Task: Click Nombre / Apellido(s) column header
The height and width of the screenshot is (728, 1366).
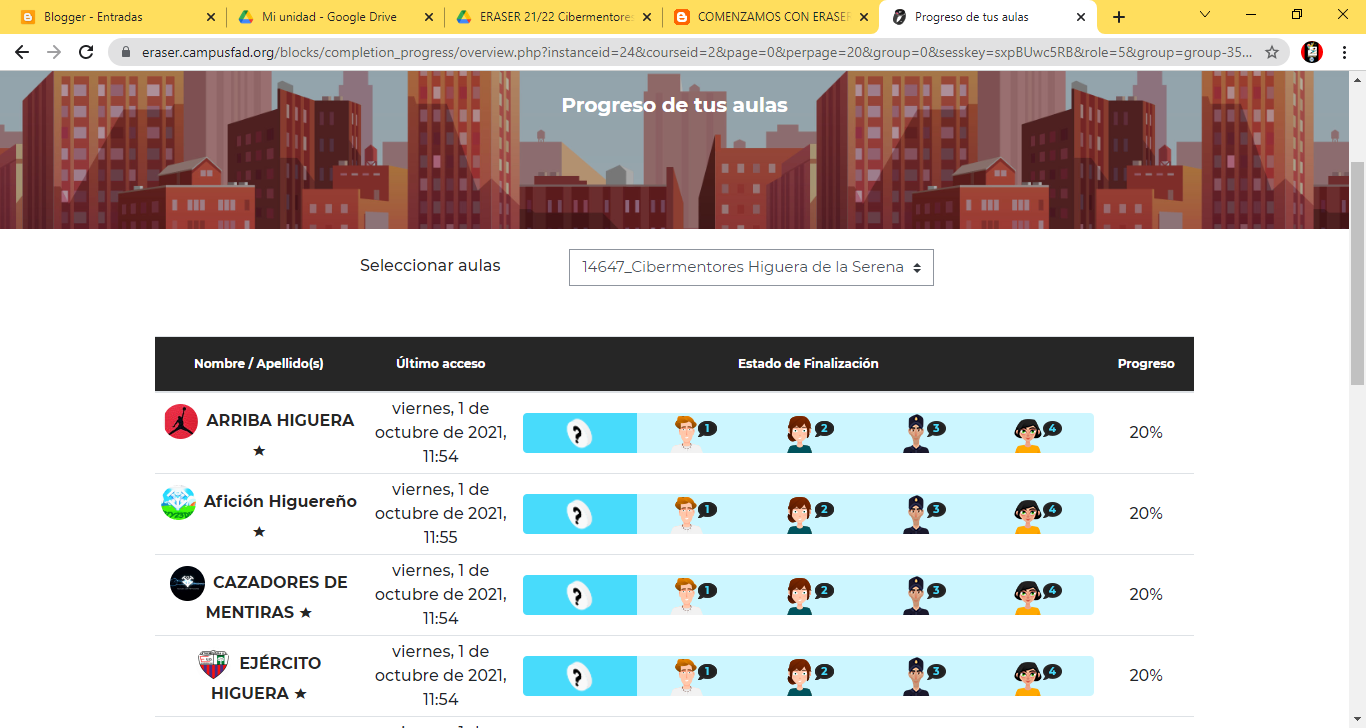Action: 259,364
